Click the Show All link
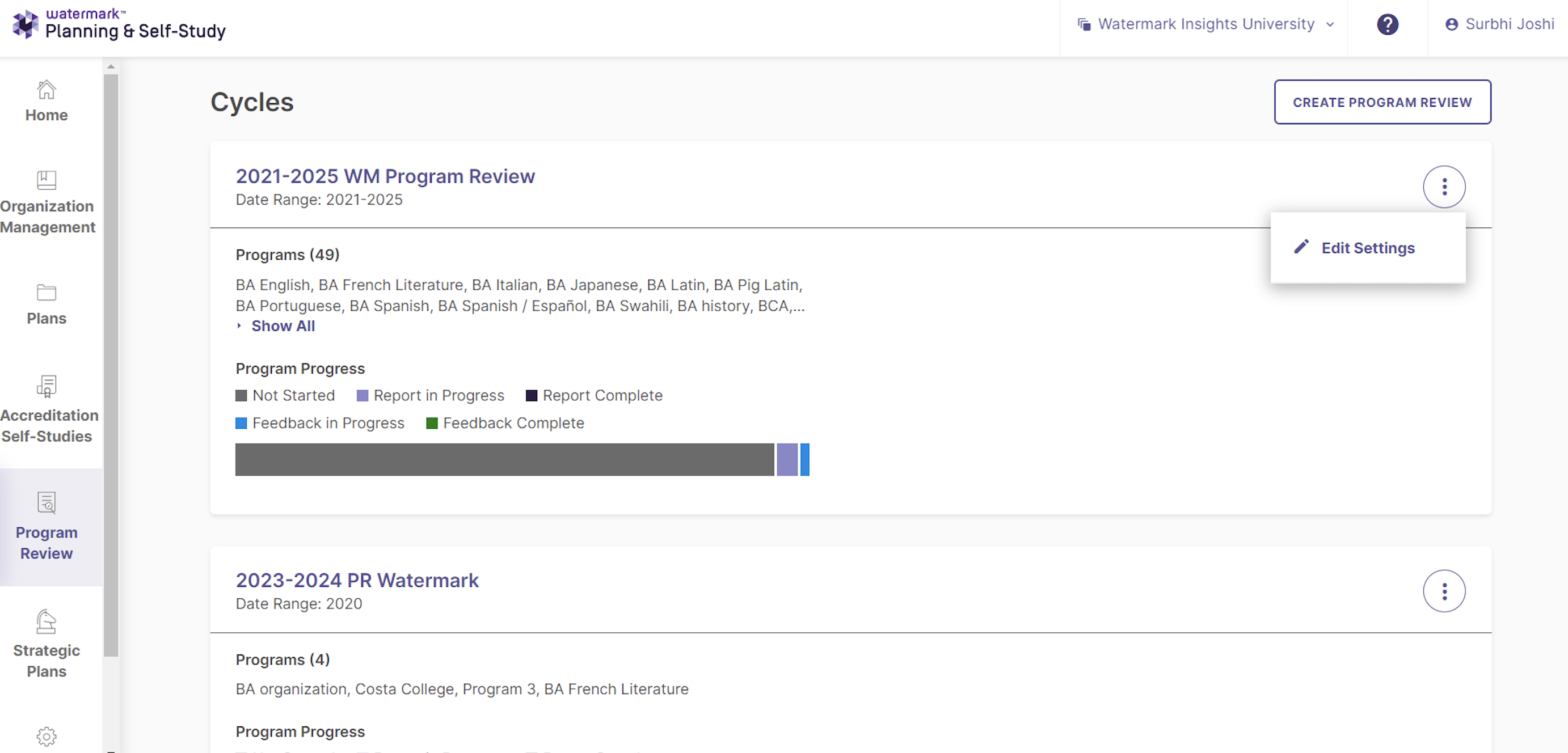The width and height of the screenshot is (1568, 753). [283, 325]
